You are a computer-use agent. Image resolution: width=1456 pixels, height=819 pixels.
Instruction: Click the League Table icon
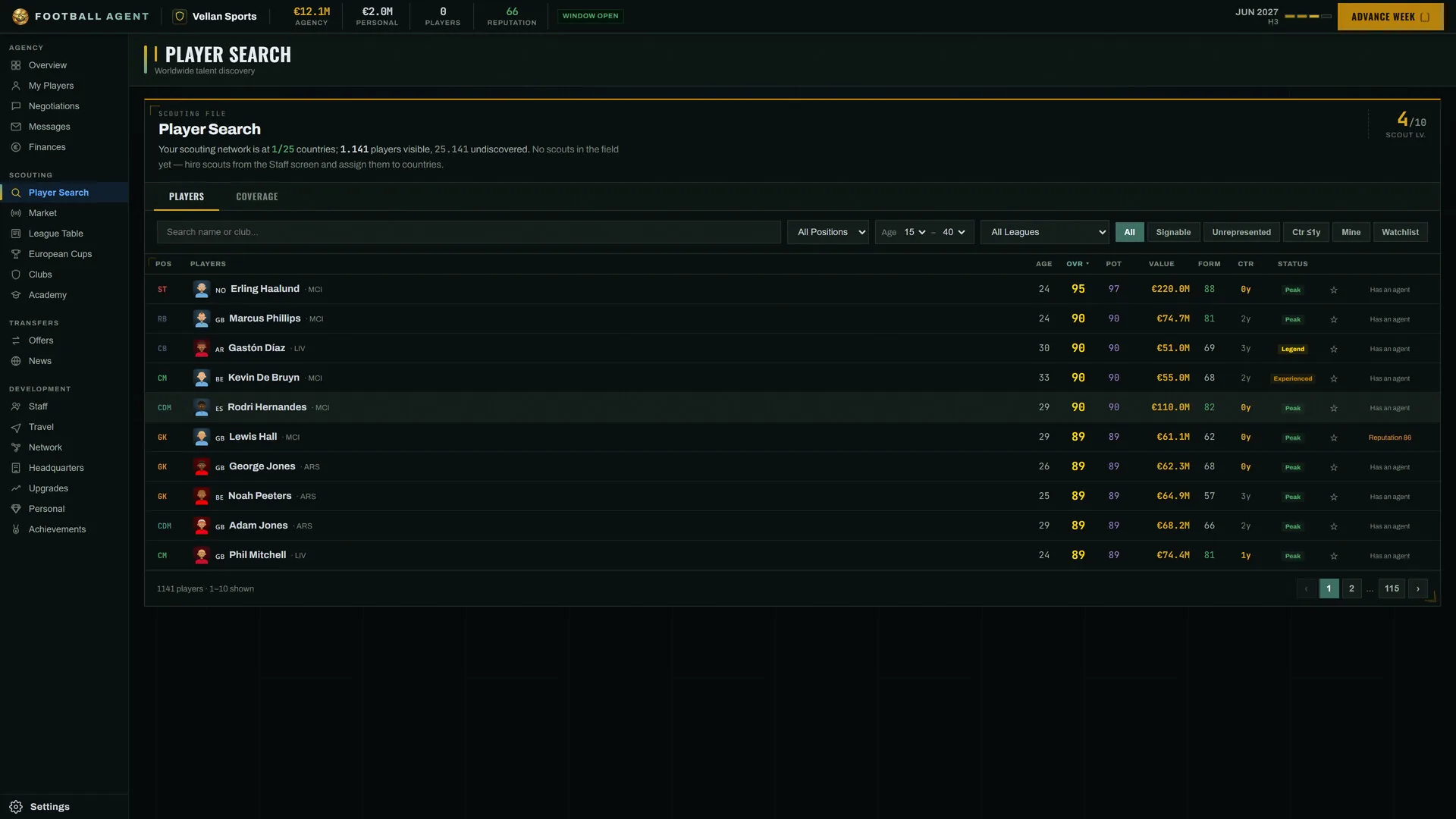(16, 234)
